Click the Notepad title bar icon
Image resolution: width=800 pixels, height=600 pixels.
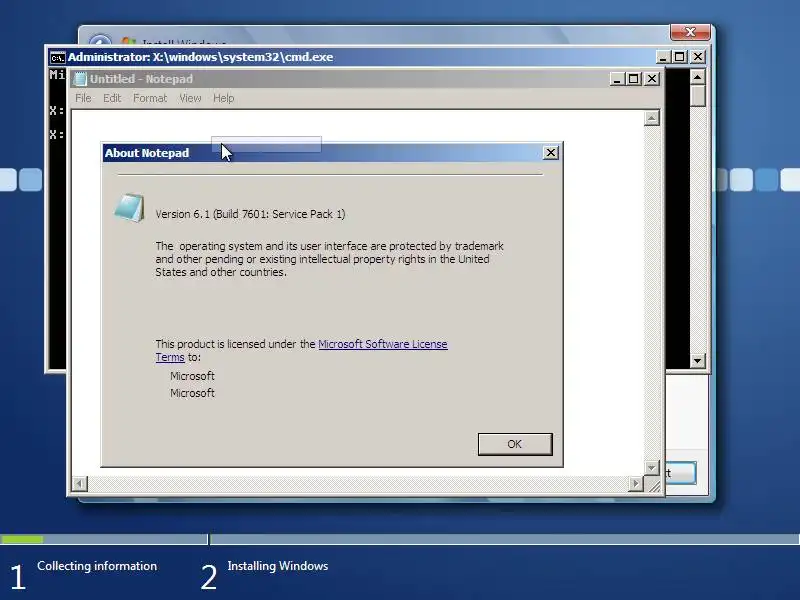pos(80,79)
